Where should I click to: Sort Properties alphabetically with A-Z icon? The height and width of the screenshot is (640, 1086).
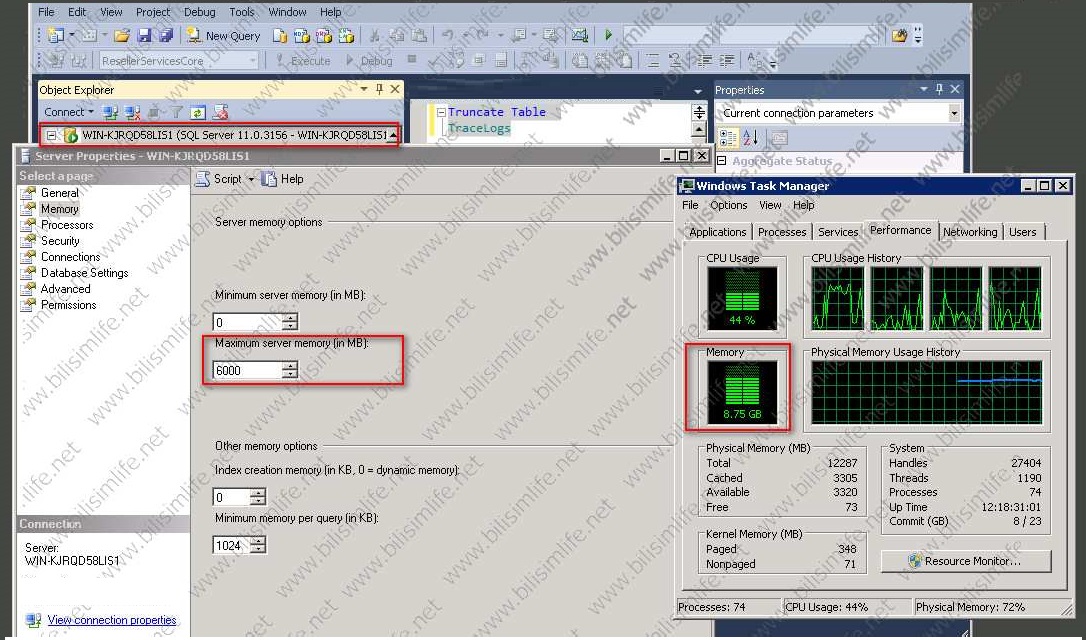(x=751, y=138)
